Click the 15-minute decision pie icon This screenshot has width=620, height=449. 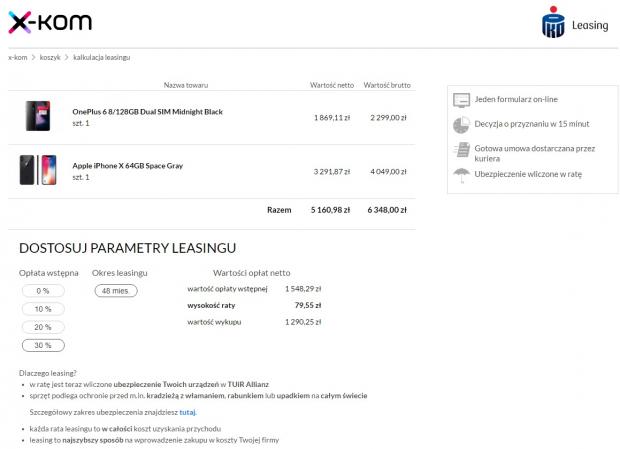[x=461, y=125]
